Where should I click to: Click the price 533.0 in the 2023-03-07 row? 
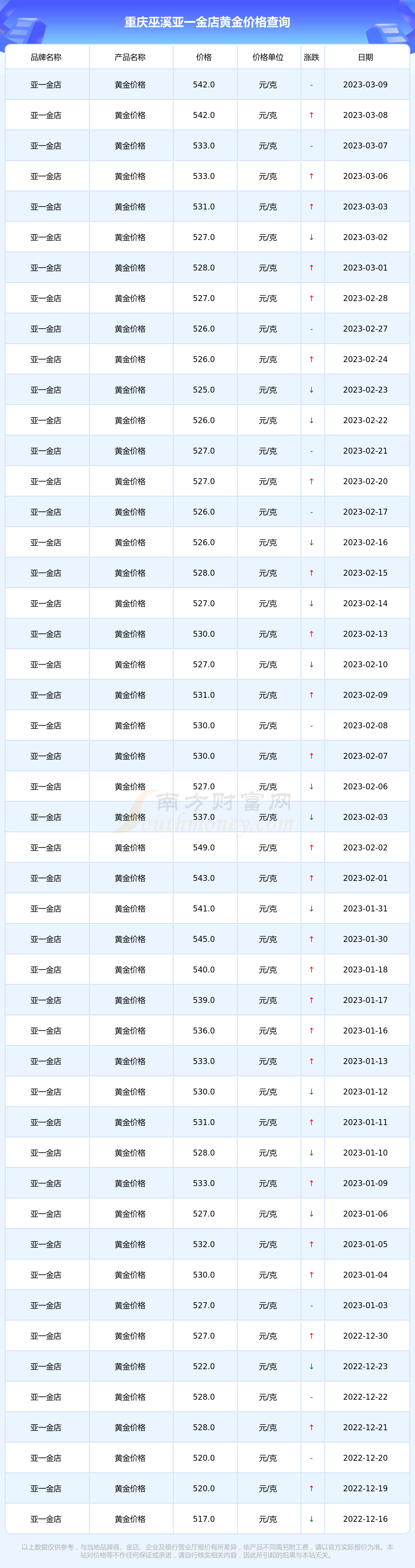tap(204, 145)
